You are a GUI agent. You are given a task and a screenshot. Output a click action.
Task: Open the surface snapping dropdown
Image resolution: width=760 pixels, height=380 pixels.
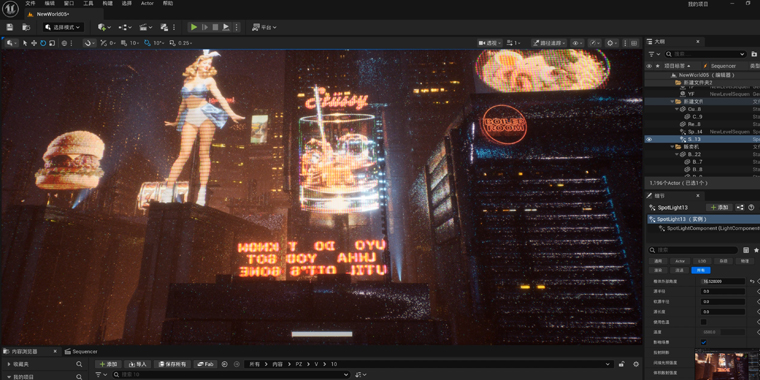90,43
